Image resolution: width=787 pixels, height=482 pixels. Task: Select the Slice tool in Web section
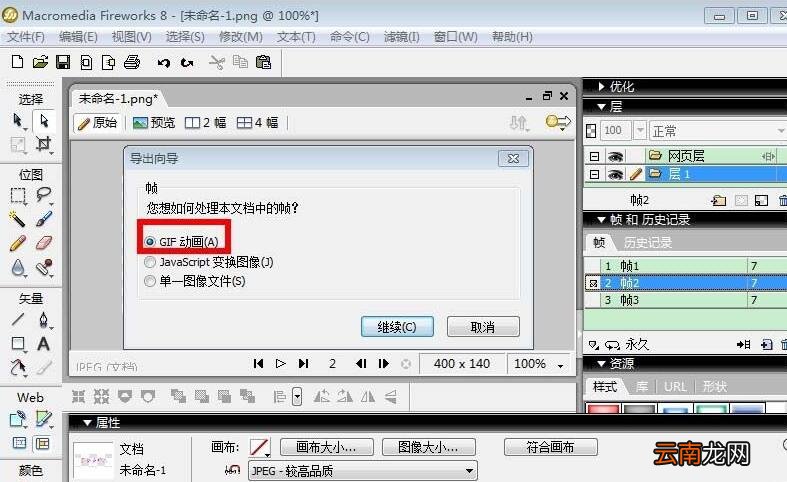44,419
